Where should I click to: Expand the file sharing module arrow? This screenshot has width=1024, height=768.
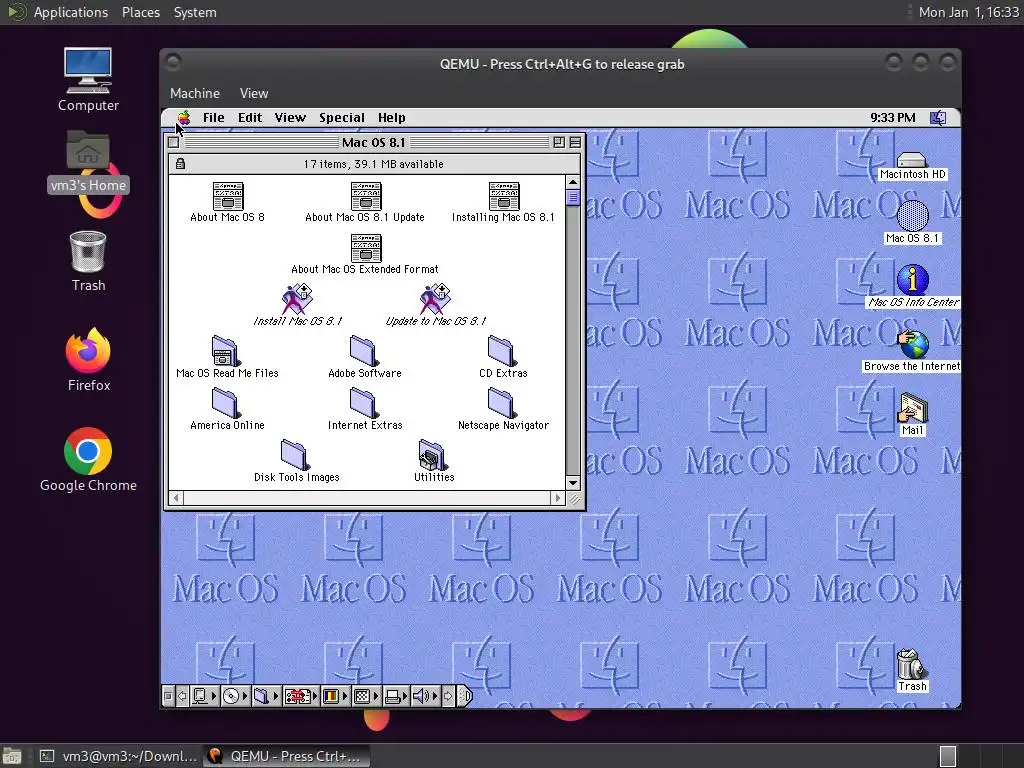pyautogui.click(x=276, y=696)
